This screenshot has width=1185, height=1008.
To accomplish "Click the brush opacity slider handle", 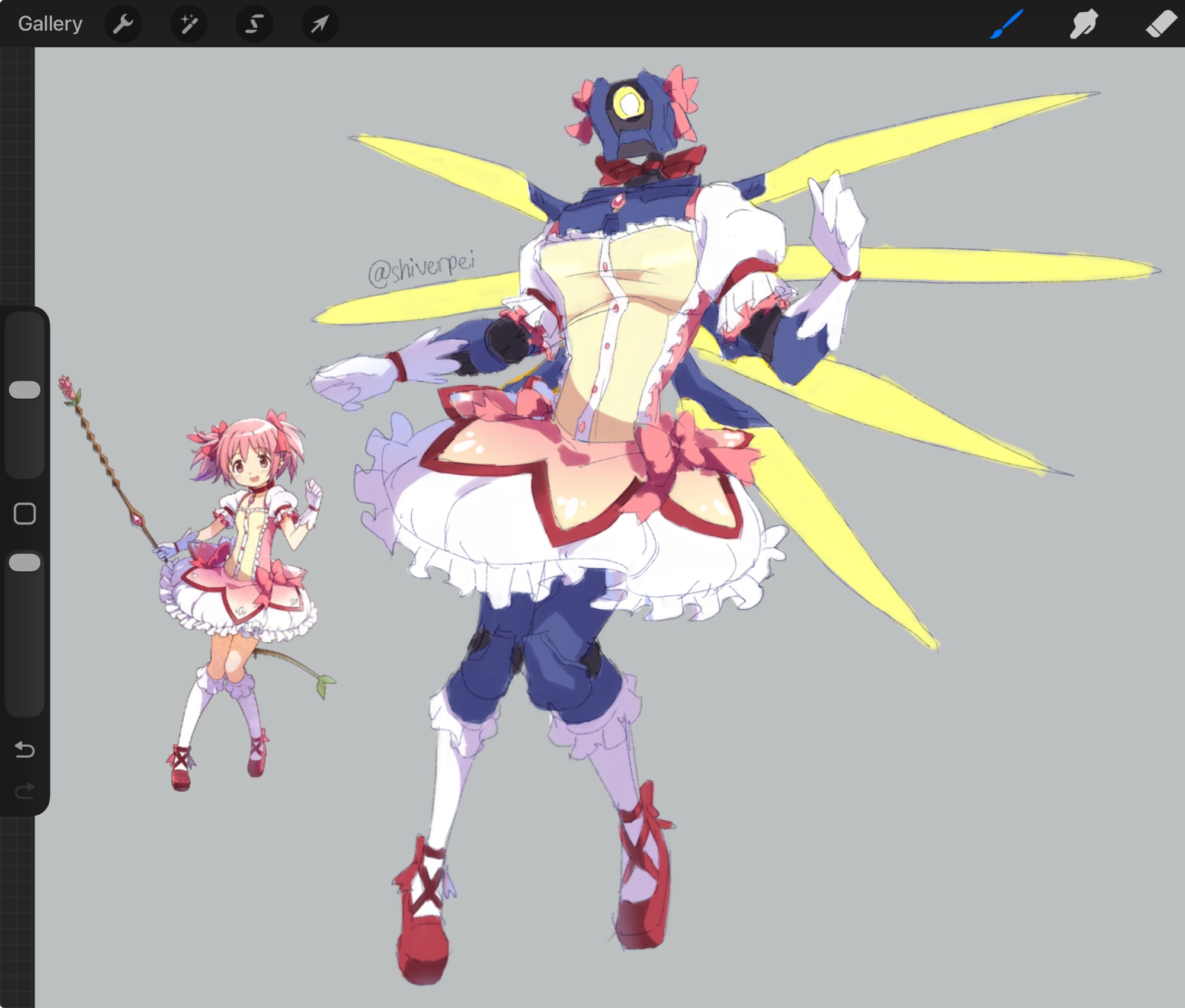I will pos(25,562).
